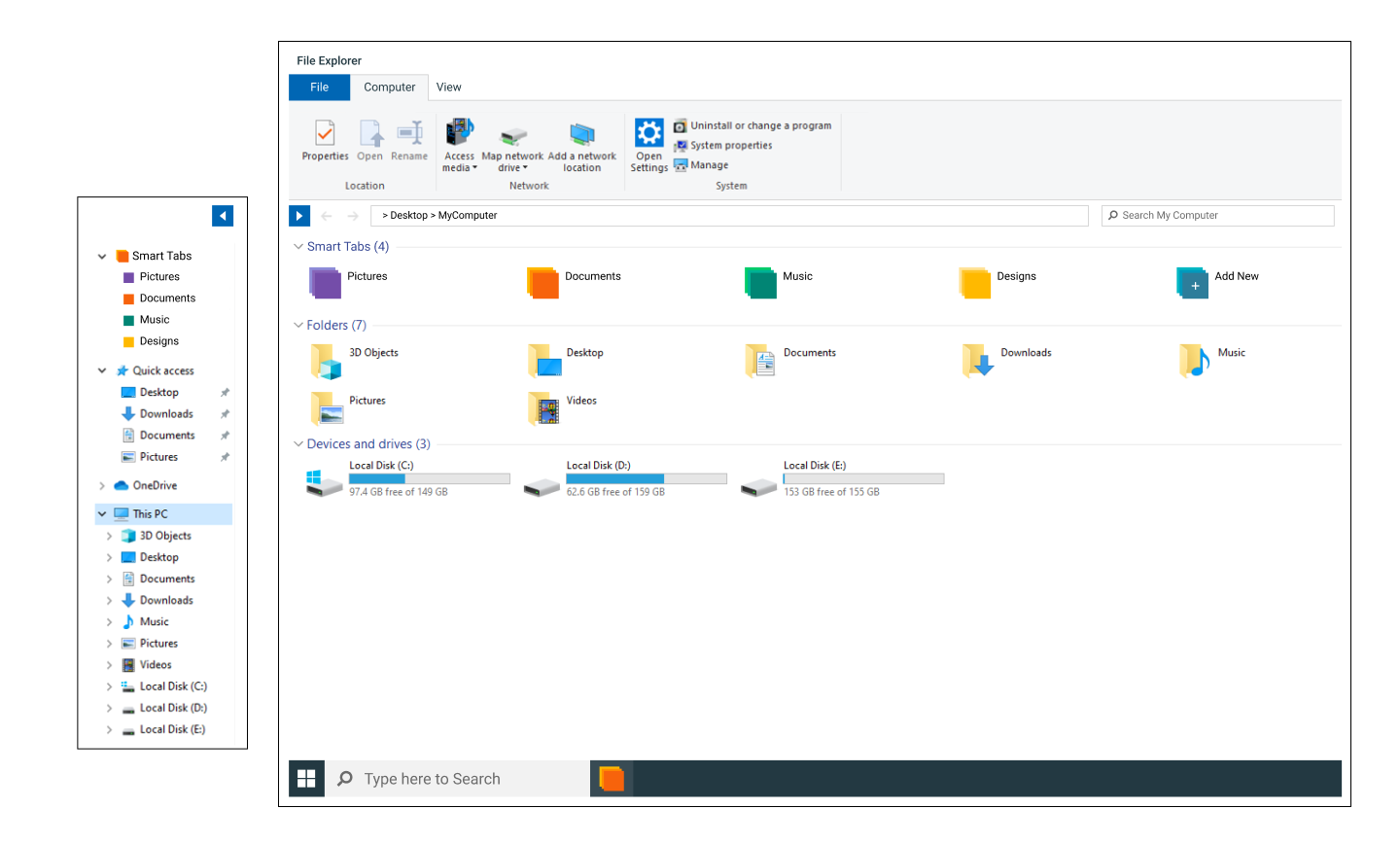Viewport: 1400px width, 844px height.
Task: Click the Desktop > MyComputer address bar
Action: coord(729,216)
